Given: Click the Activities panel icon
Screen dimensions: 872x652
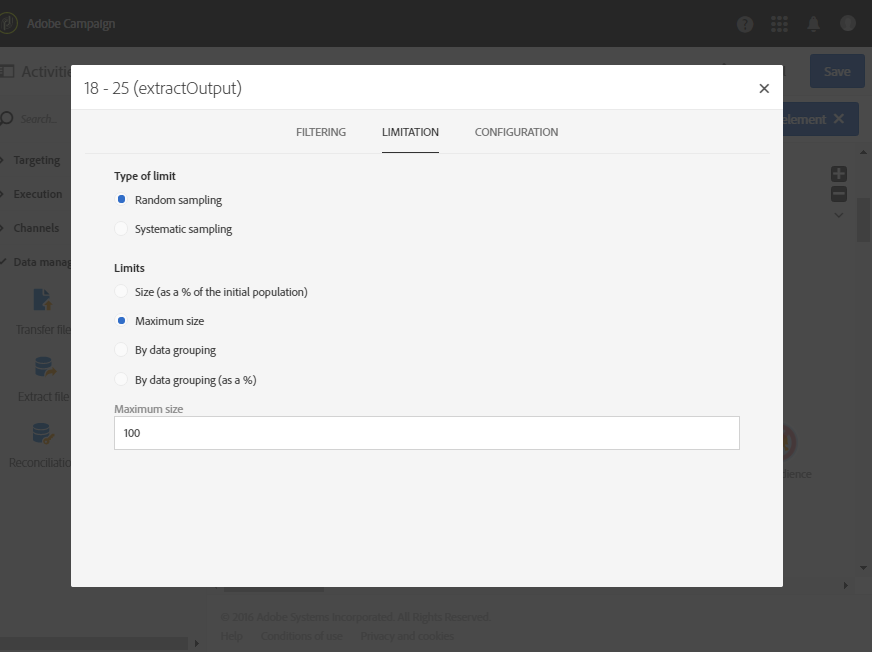Looking at the screenshot, I should coord(7,72).
